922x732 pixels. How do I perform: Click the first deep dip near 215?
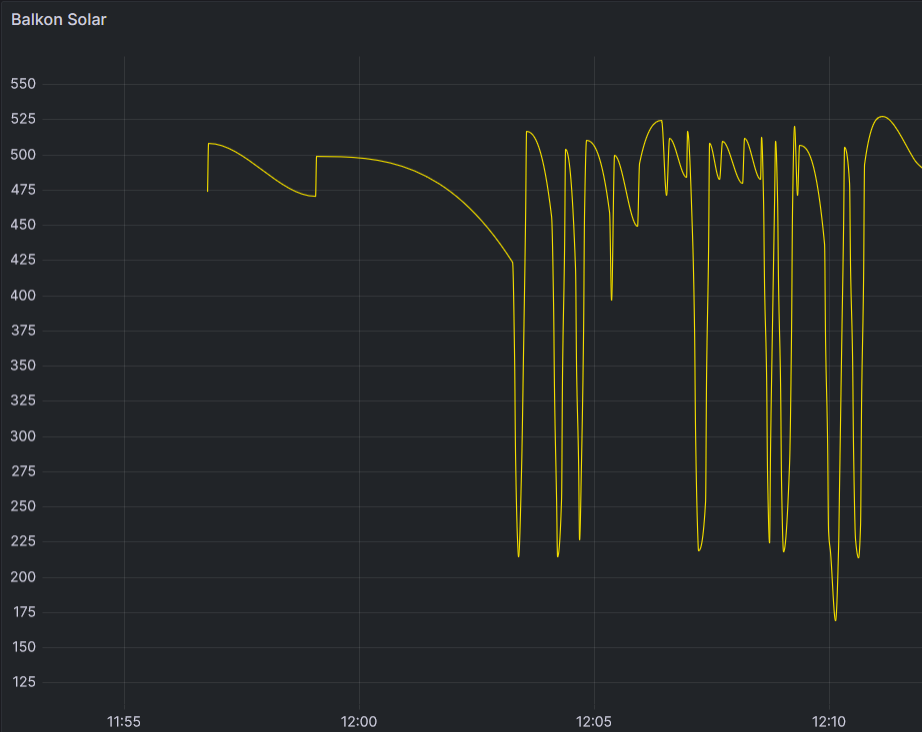(519, 556)
